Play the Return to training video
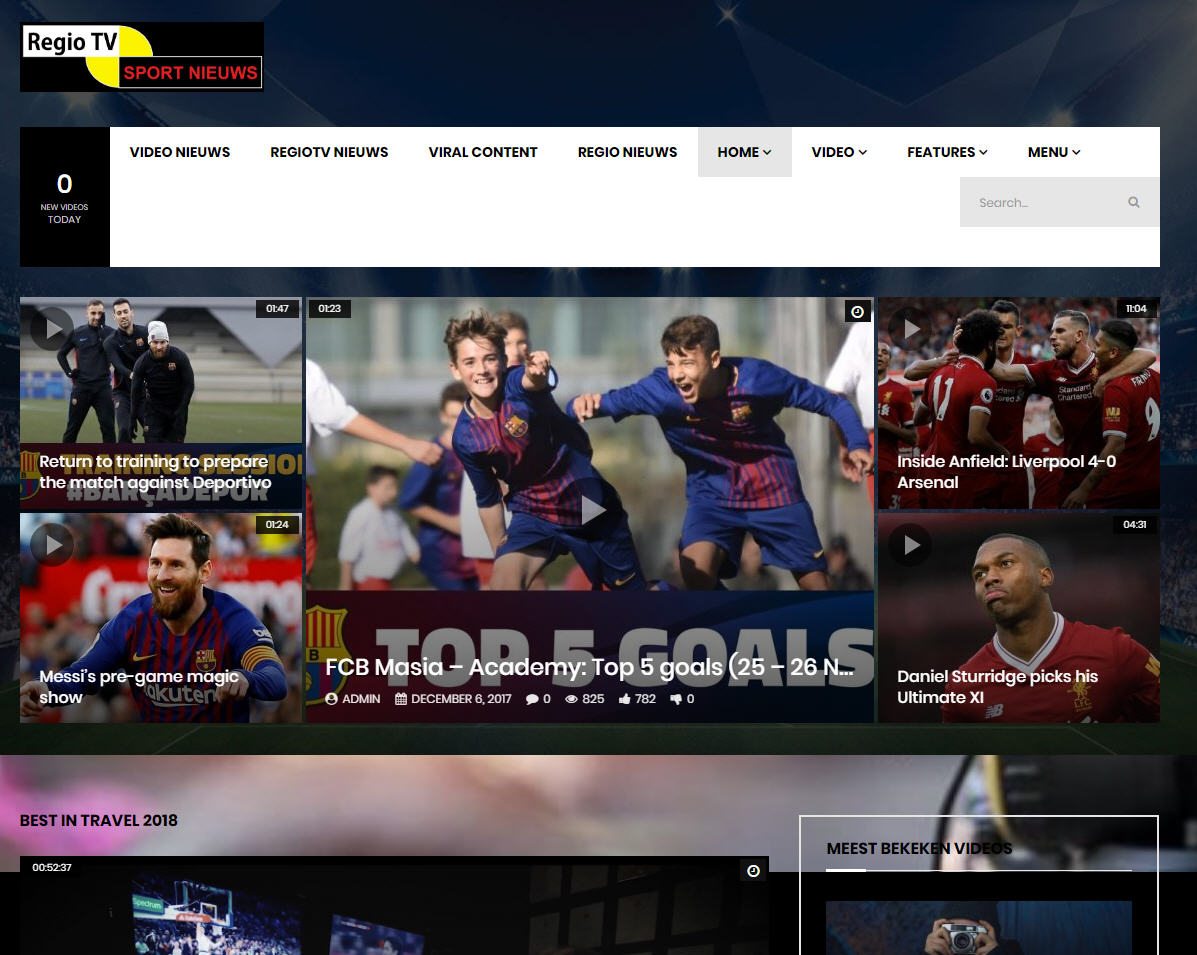The width and height of the screenshot is (1197, 955). pos(52,329)
